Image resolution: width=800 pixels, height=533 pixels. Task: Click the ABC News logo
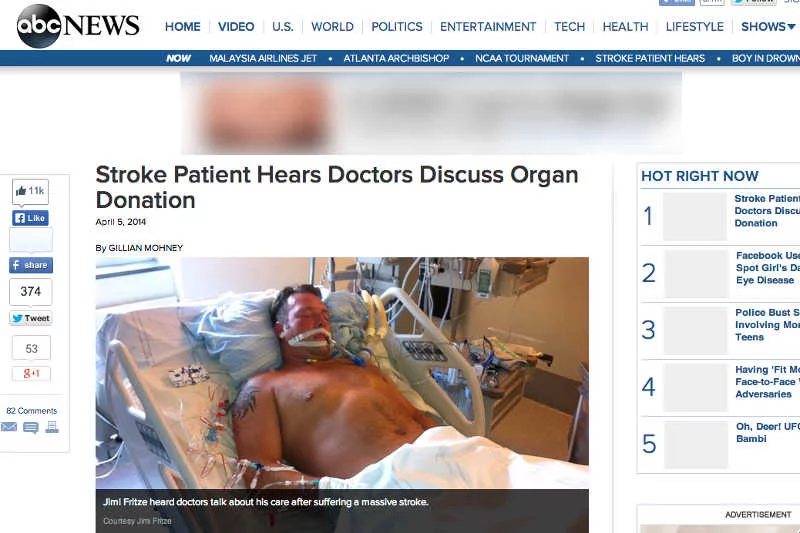tap(78, 26)
